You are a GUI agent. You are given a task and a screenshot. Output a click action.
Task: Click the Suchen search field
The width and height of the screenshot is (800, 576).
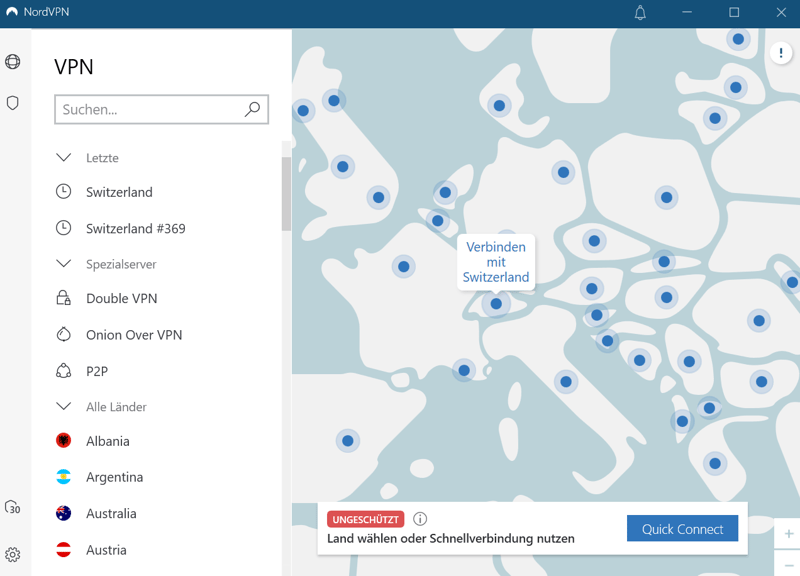point(150,109)
